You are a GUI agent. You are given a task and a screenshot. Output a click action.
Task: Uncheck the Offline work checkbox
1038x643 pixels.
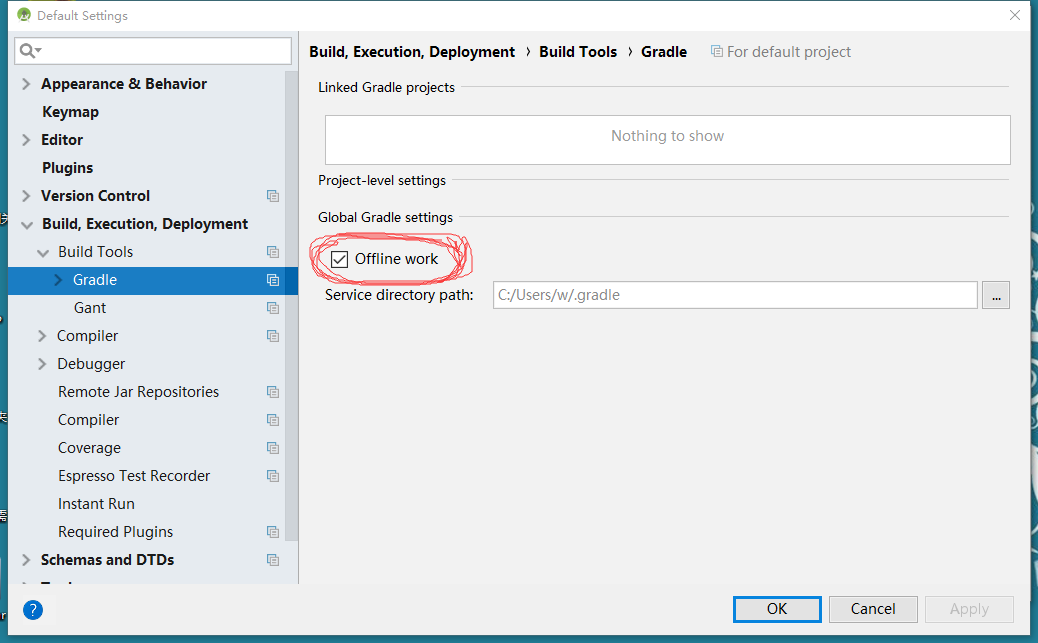[340, 259]
